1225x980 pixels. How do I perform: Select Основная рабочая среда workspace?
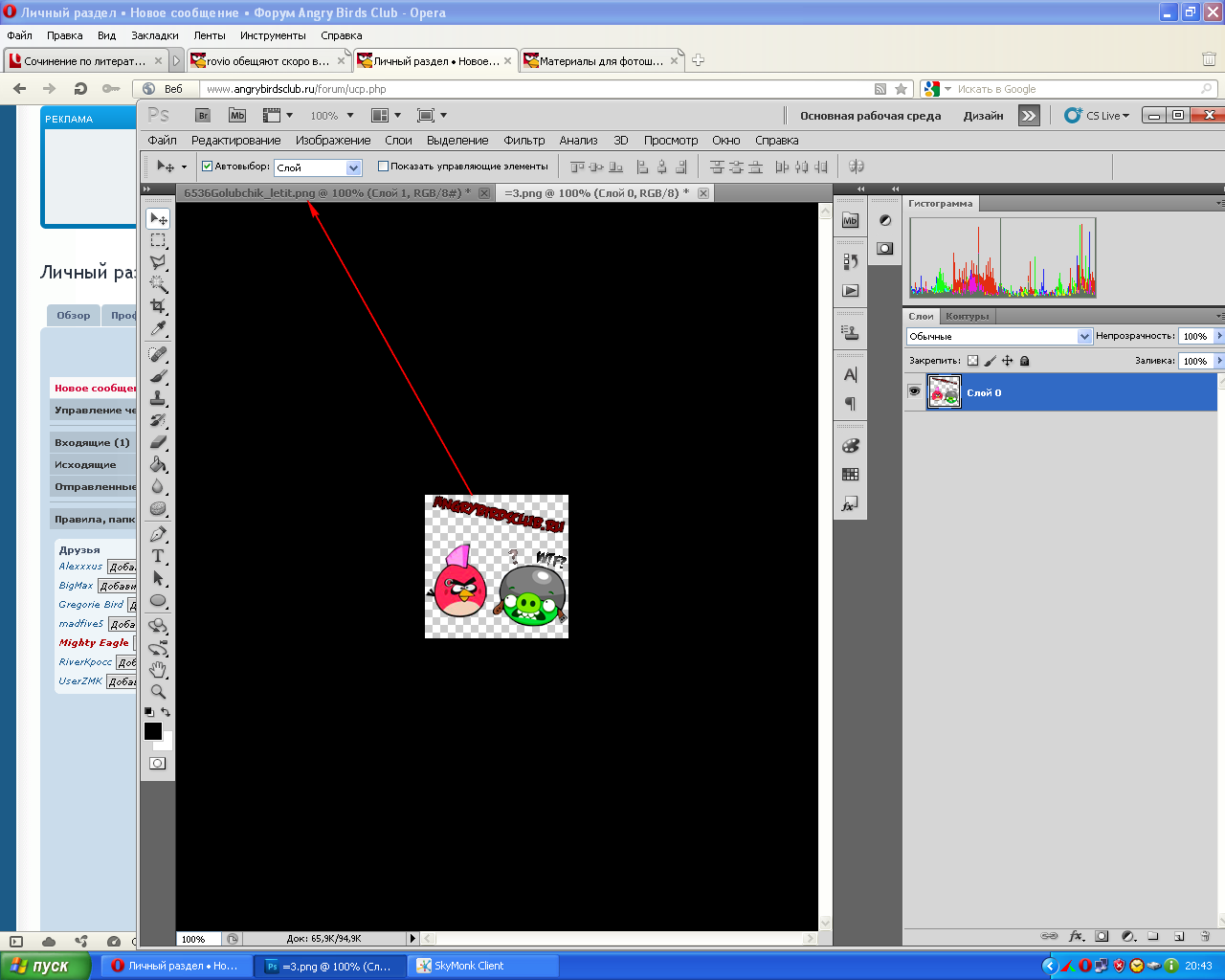pos(871,116)
